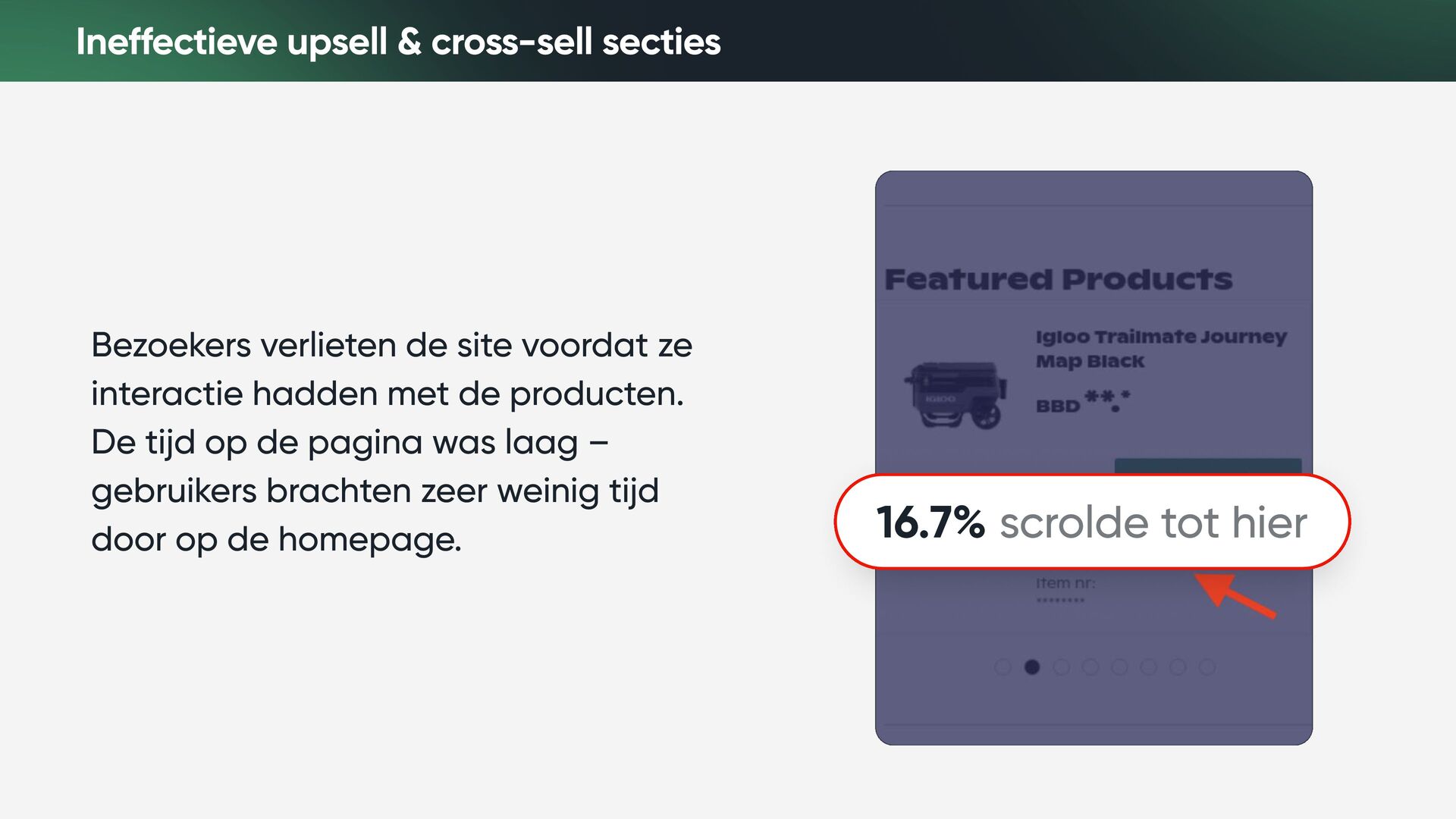This screenshot has height=819, width=1456.
Task: Click the Featured Products heading
Action: pyautogui.click(x=1059, y=279)
